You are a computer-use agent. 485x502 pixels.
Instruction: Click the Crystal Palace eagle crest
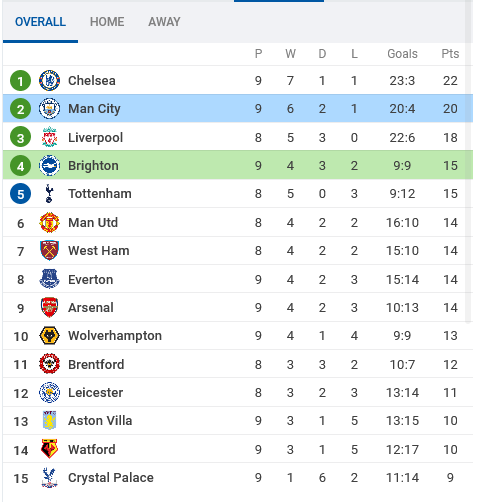pyautogui.click(x=49, y=478)
